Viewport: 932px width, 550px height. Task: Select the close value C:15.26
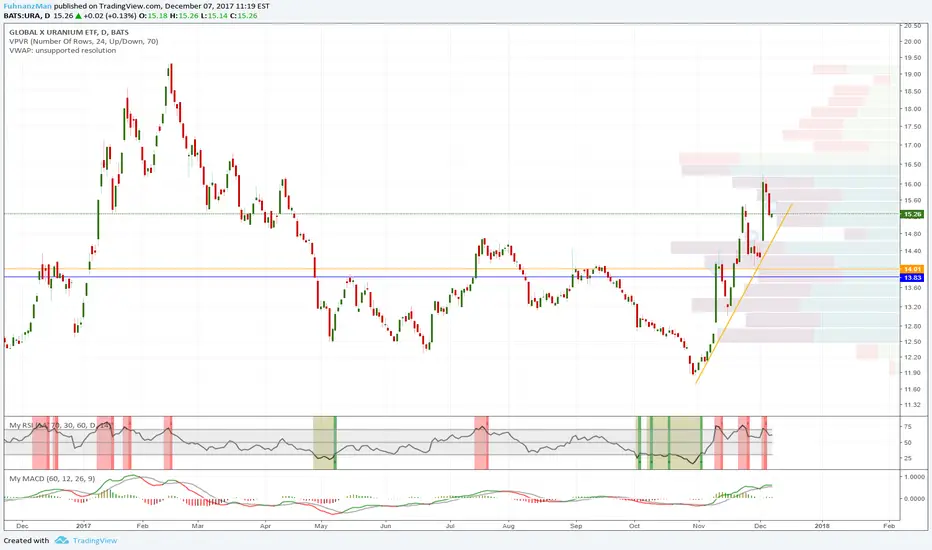243,15
